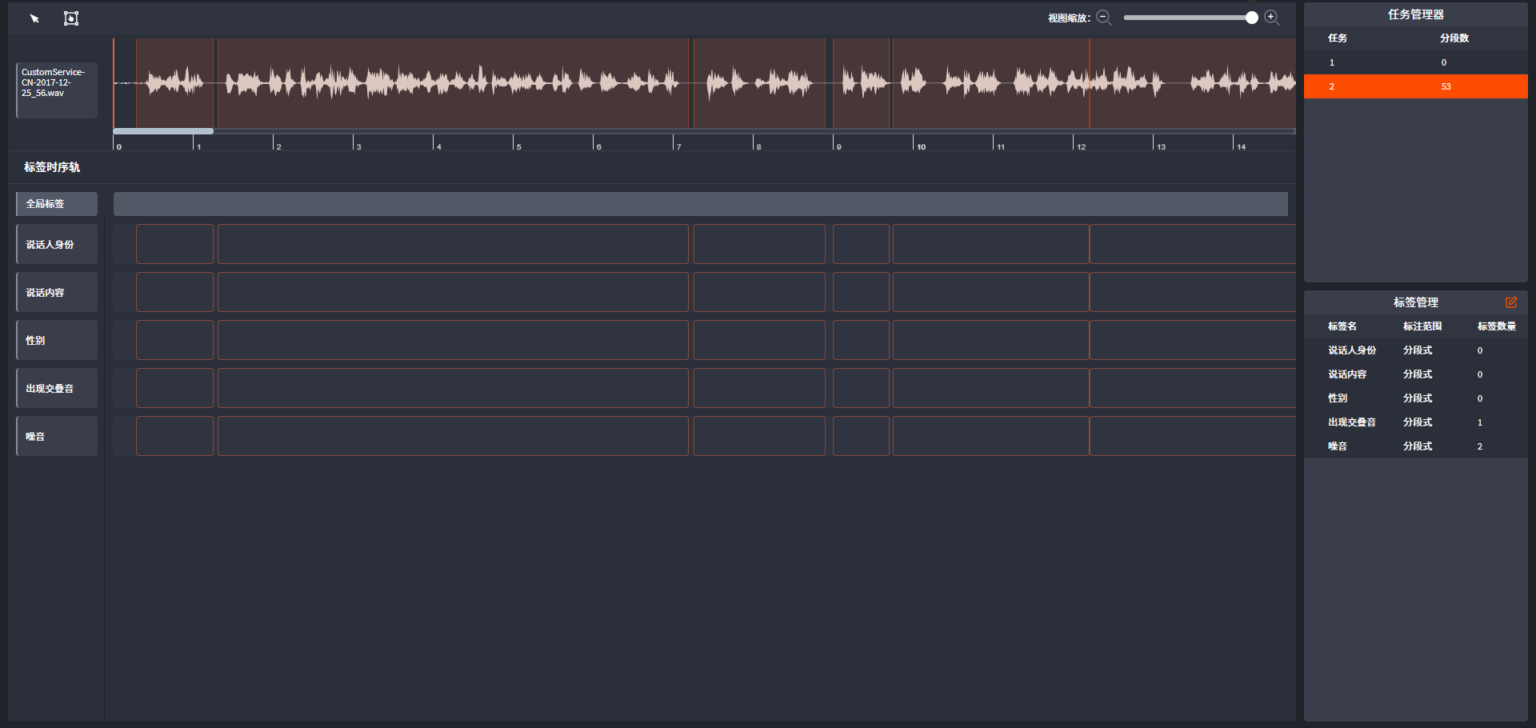Select 噪音 row in label management

(x=1415, y=446)
